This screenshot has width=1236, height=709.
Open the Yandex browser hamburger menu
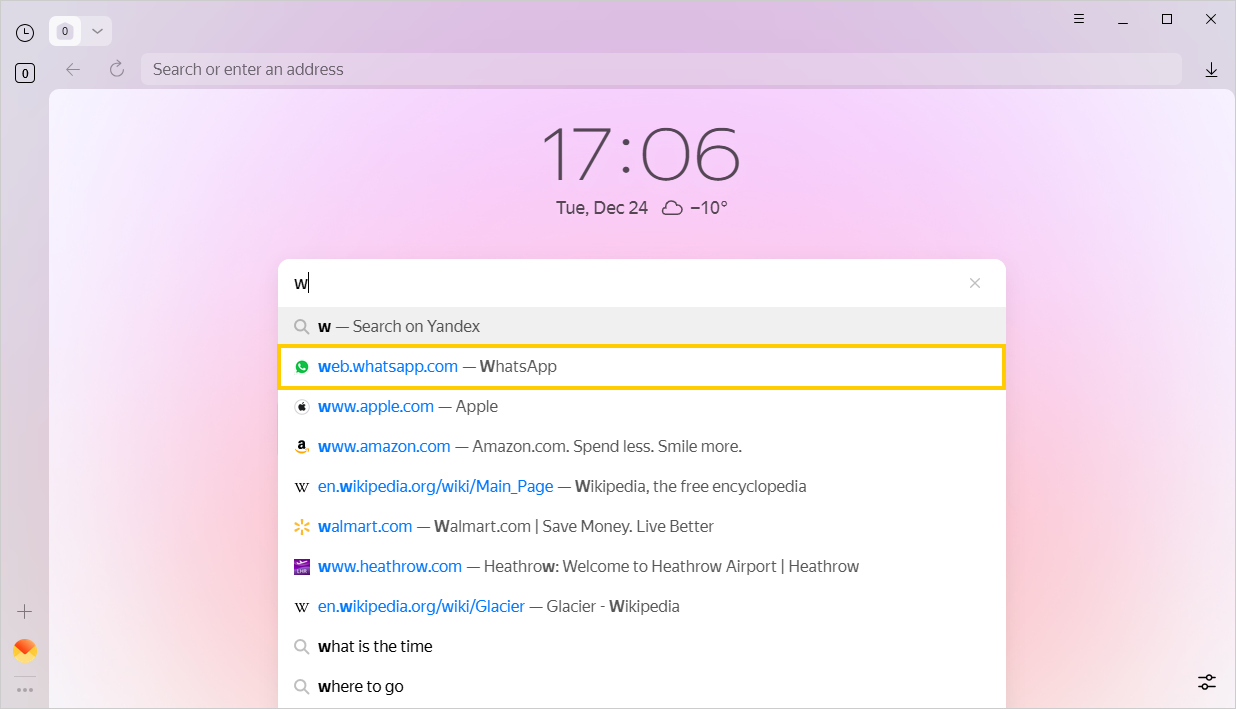click(x=1079, y=19)
